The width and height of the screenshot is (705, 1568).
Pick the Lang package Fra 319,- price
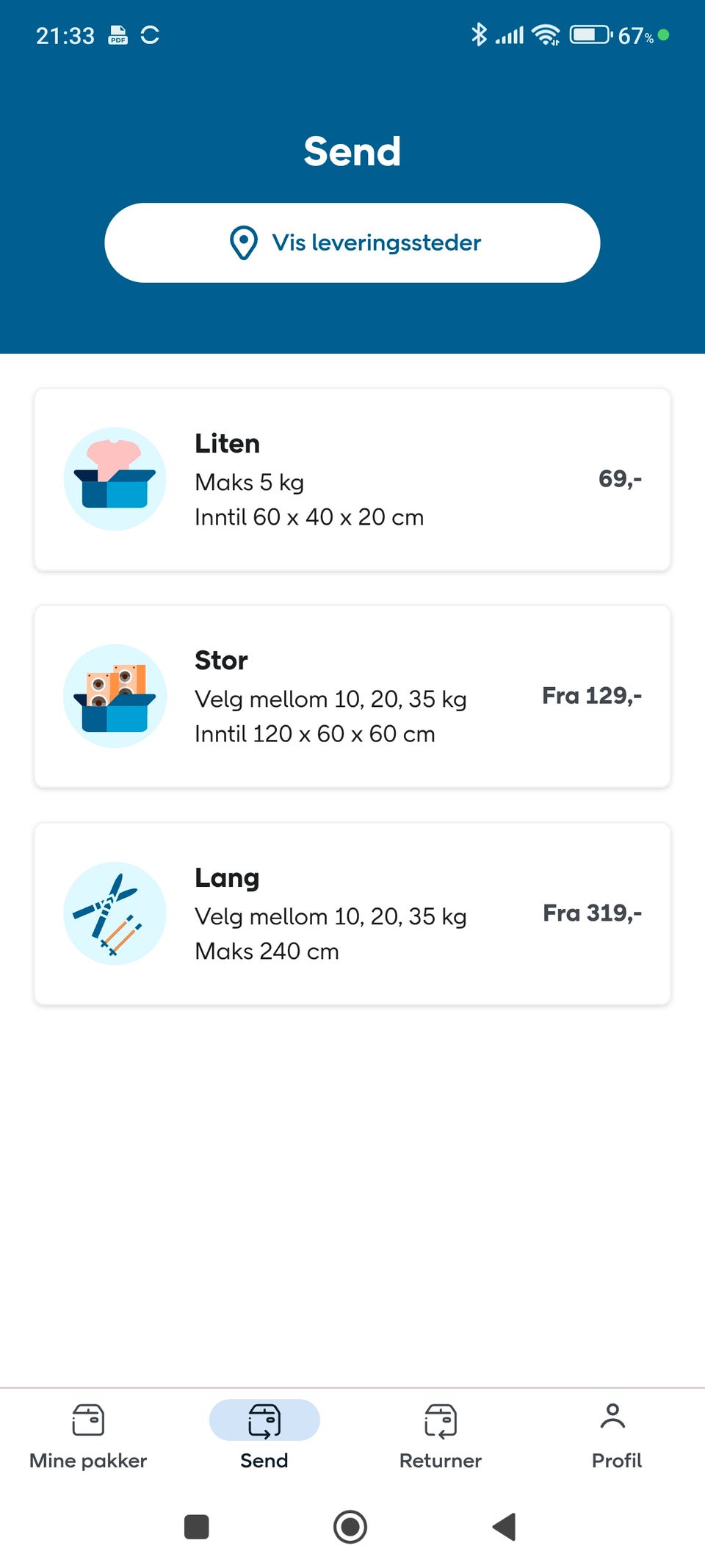(x=592, y=913)
